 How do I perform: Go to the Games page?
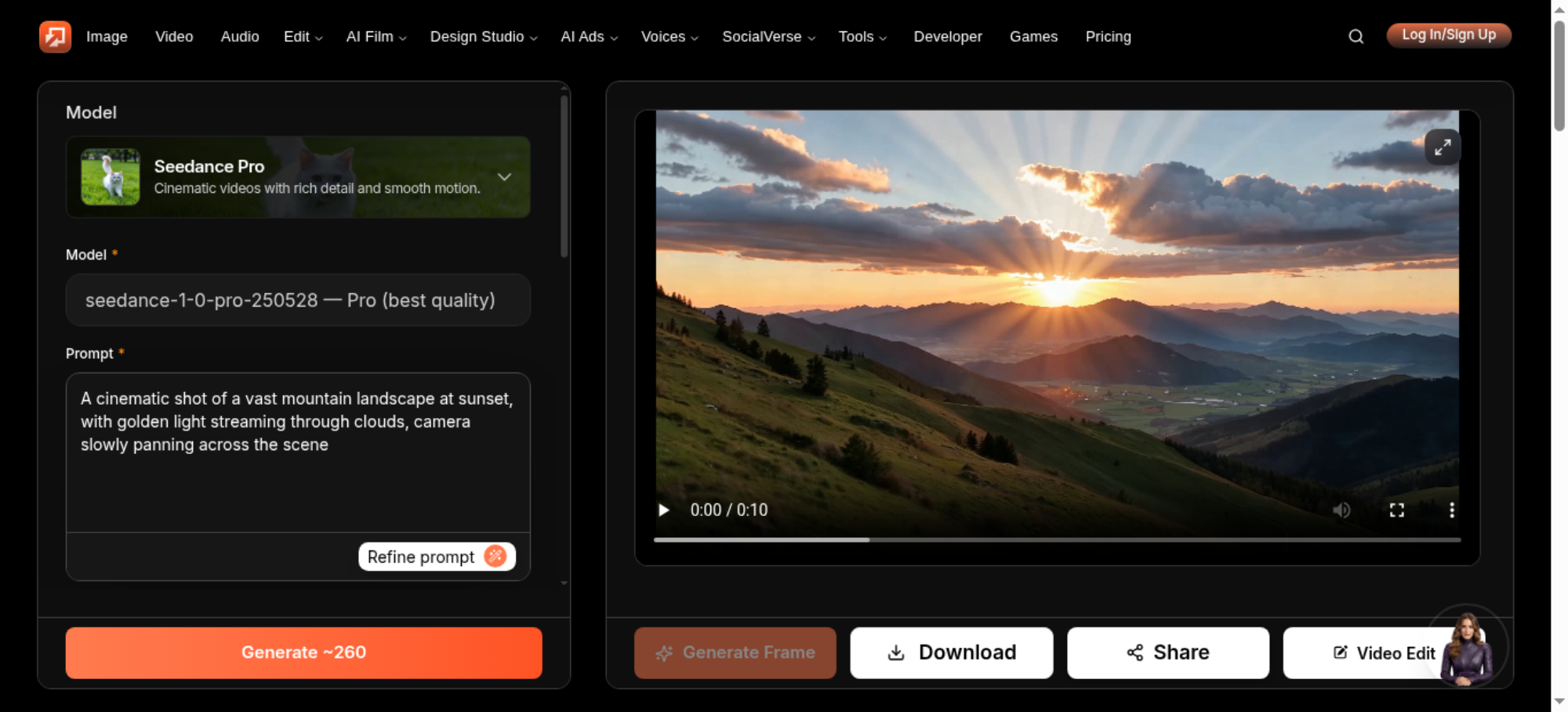[1033, 37]
